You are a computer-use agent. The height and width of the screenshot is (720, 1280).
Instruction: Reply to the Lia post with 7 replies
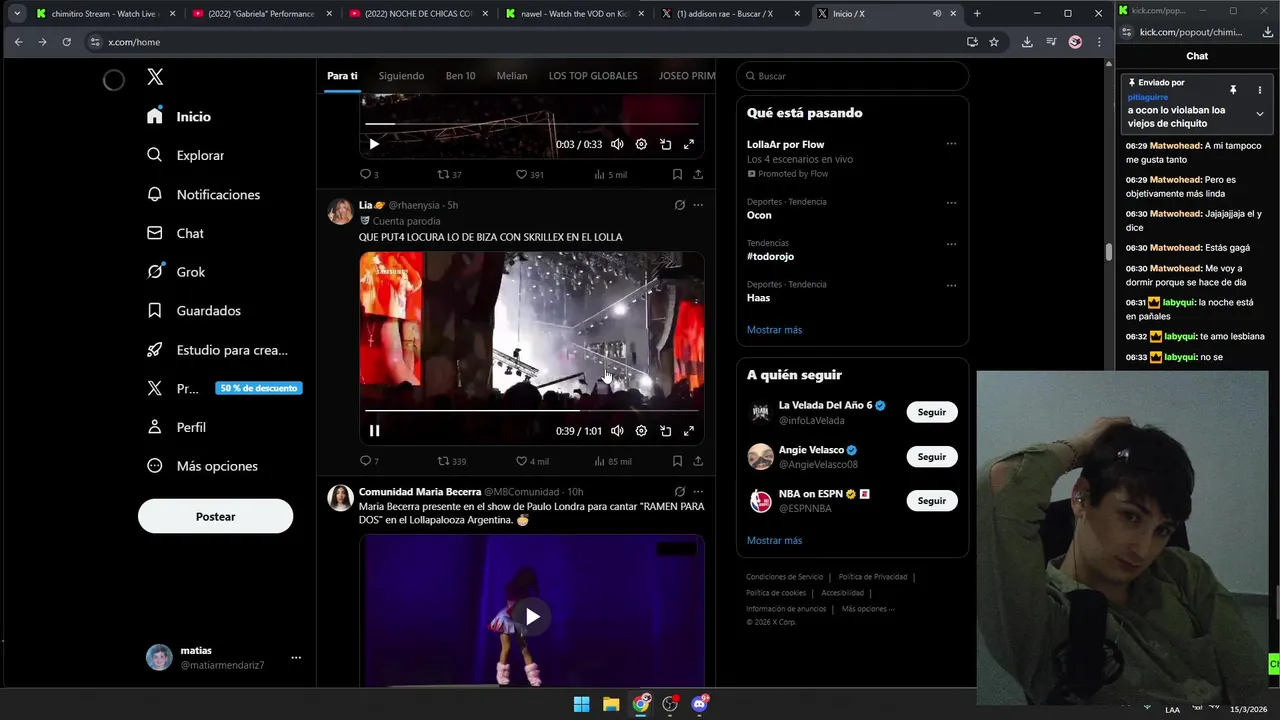pos(369,461)
